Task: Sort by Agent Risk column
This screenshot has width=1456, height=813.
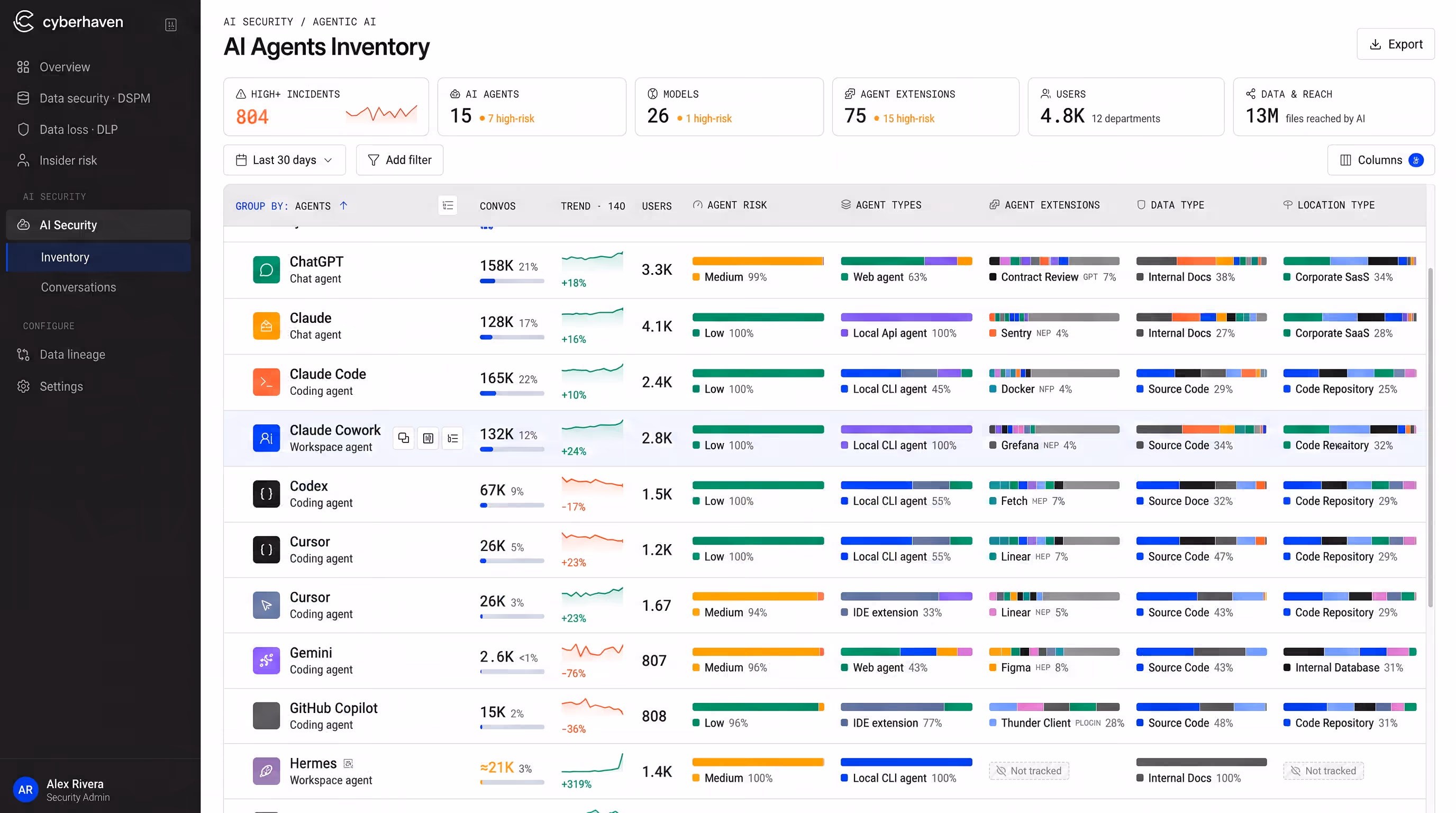Action: click(730, 205)
